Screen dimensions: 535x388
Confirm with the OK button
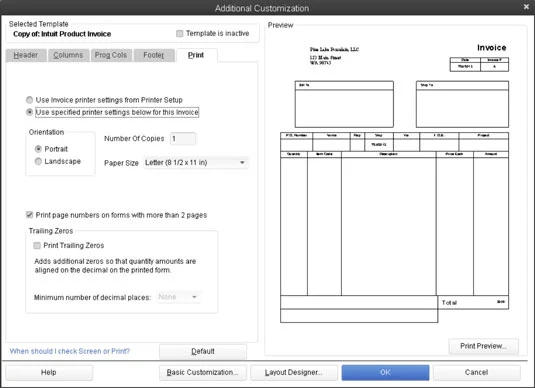(386, 373)
